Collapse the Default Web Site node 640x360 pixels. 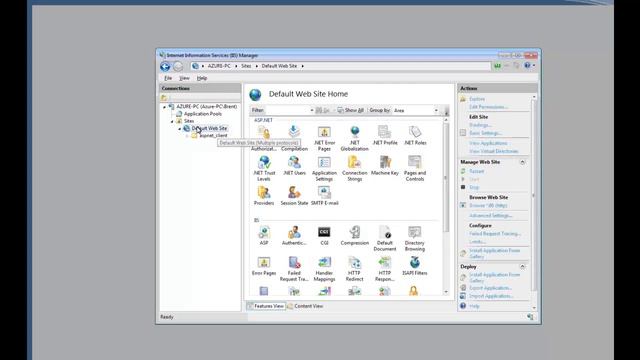pos(180,129)
